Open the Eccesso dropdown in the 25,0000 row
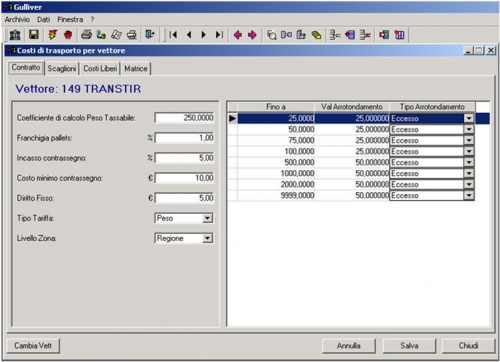The height and width of the screenshot is (362, 500). click(x=469, y=118)
